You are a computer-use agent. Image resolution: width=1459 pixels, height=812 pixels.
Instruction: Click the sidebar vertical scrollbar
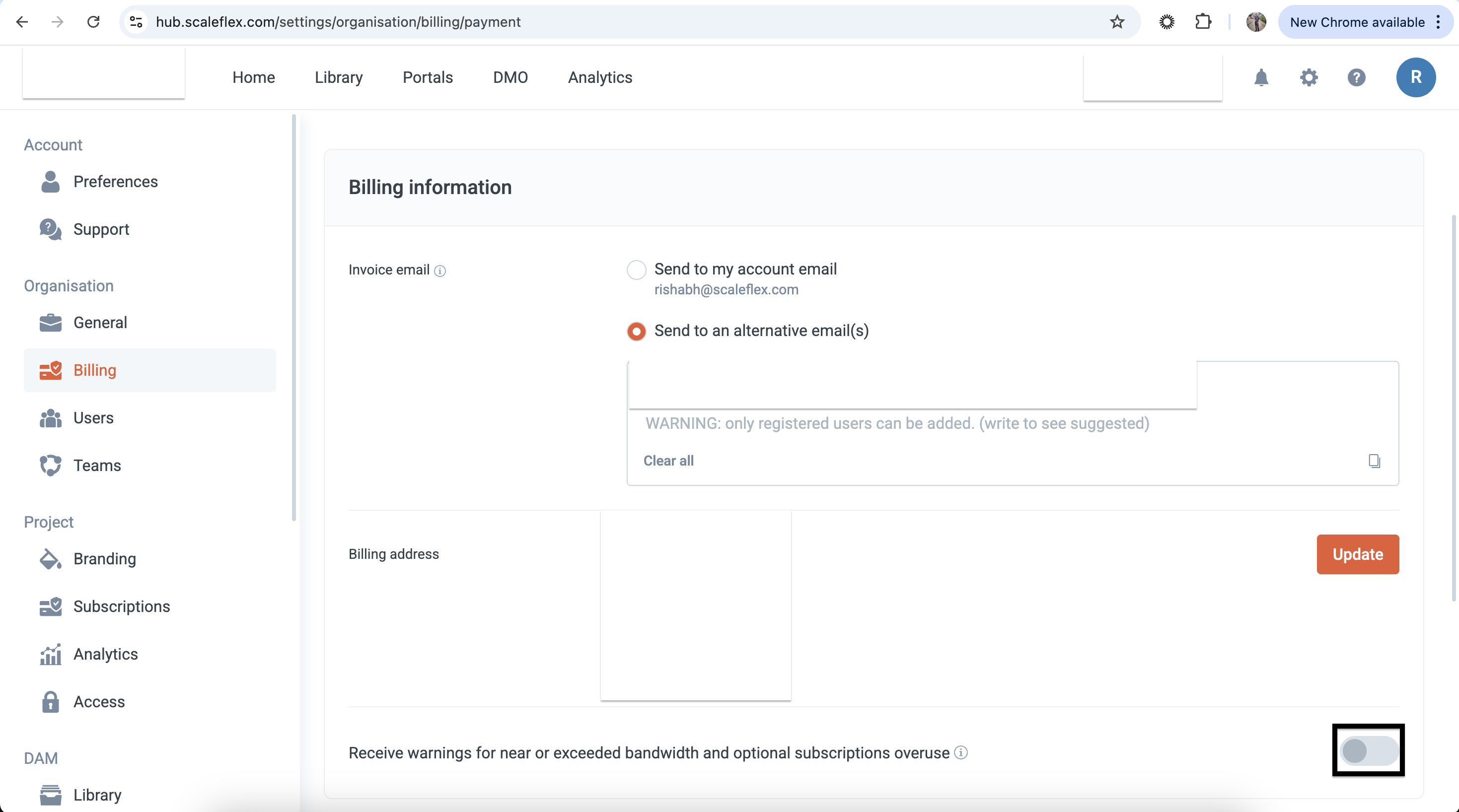click(293, 317)
